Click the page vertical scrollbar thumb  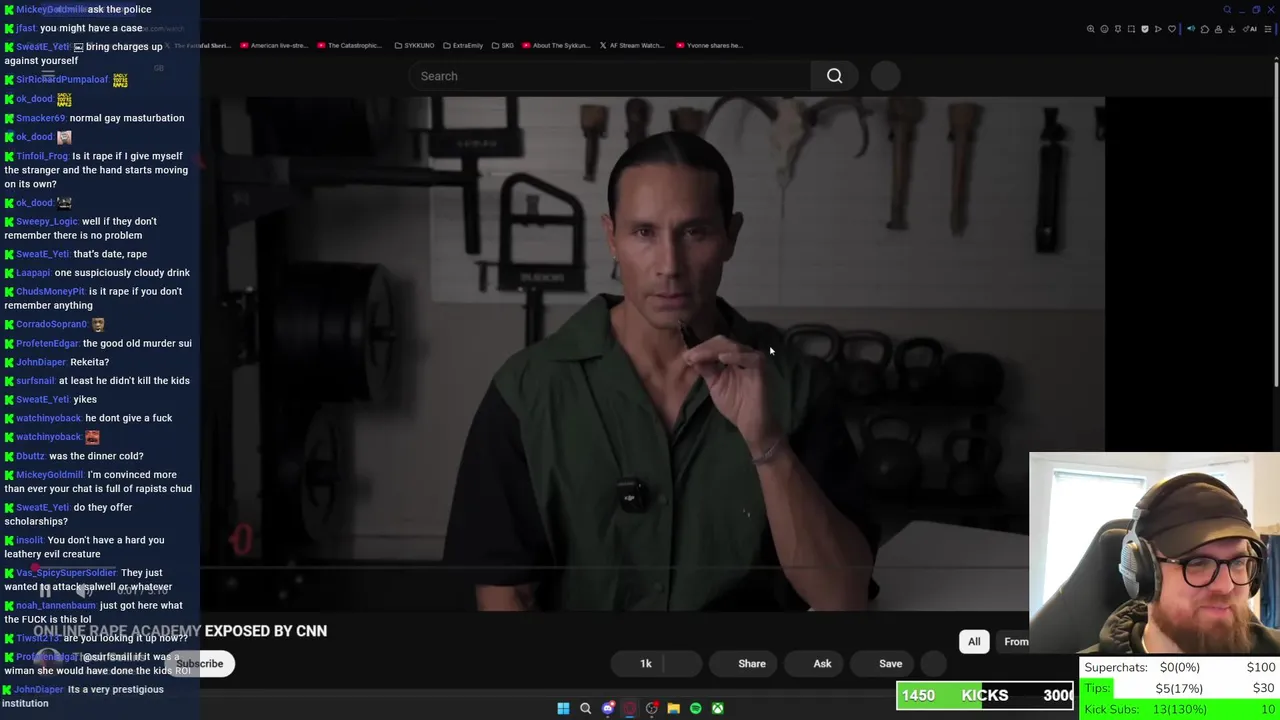point(1276,222)
